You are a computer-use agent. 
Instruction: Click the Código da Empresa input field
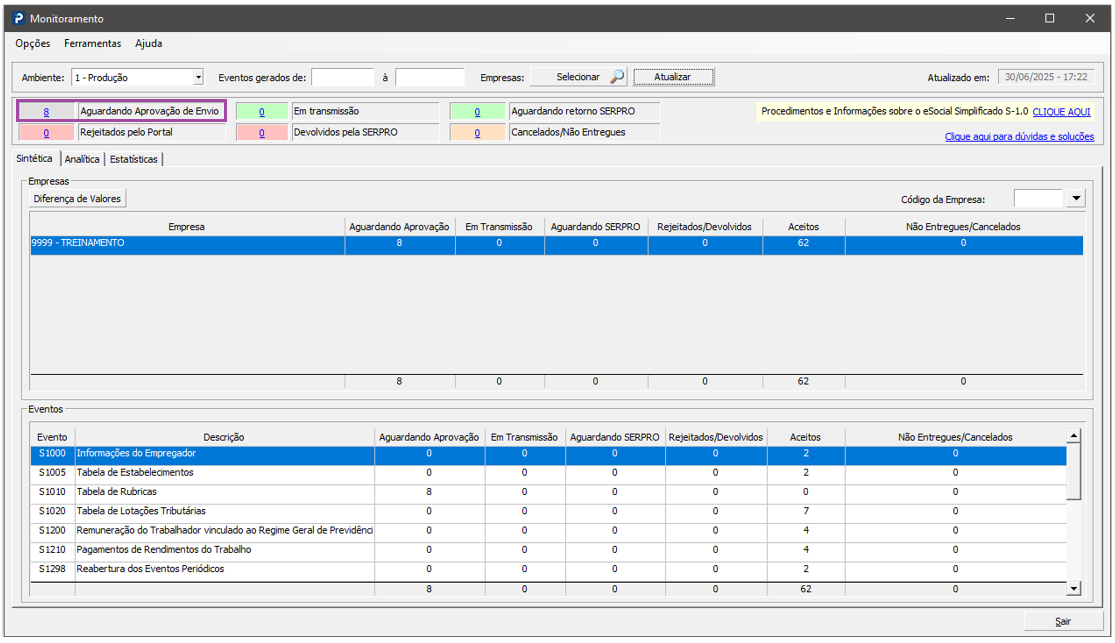1039,199
